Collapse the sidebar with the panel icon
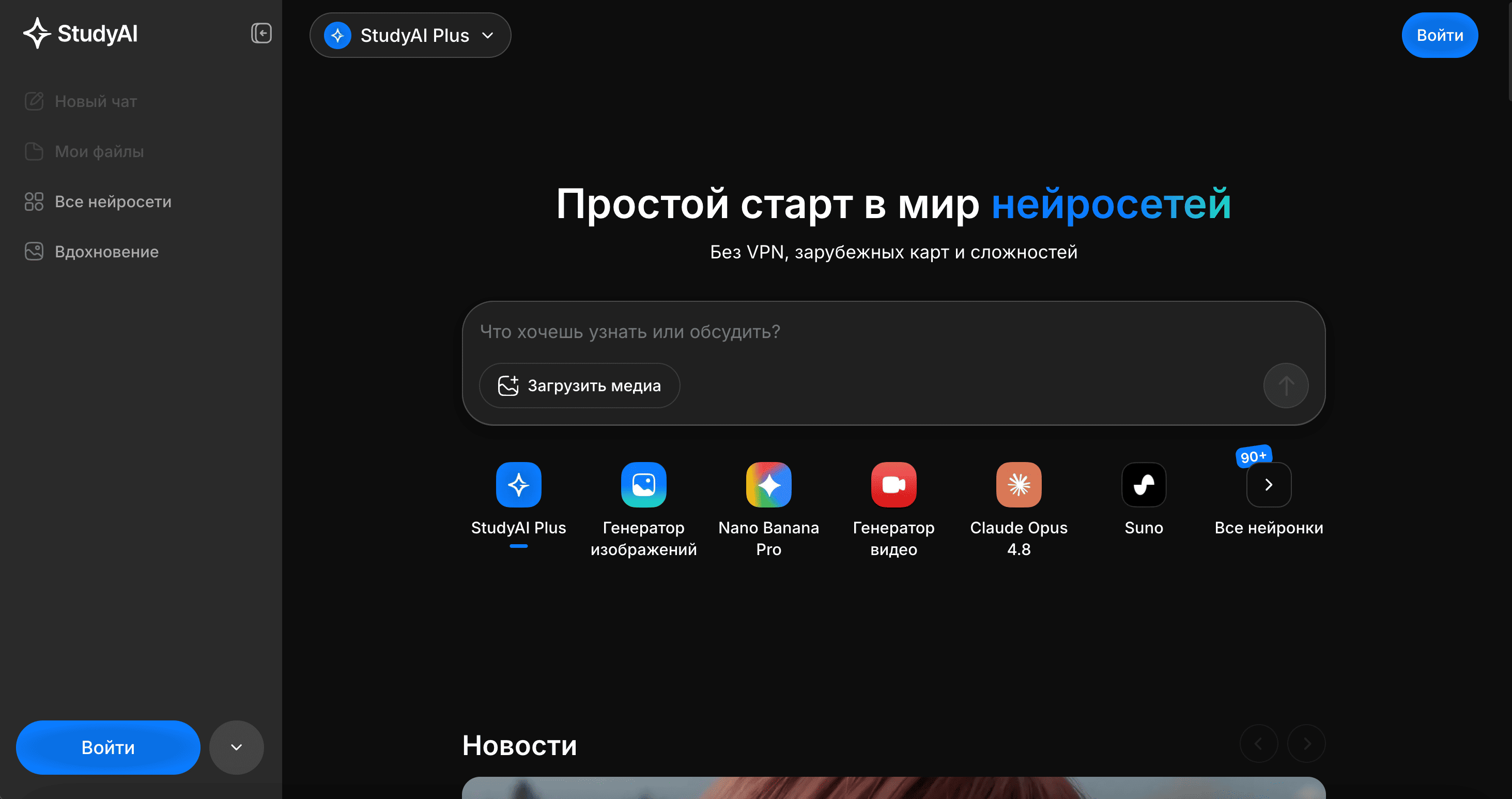 261,33
